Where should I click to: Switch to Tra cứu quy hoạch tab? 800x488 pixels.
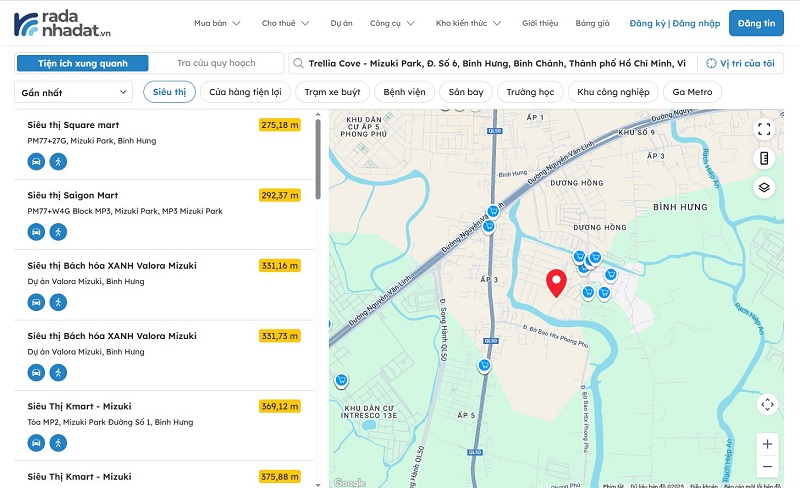(x=216, y=63)
